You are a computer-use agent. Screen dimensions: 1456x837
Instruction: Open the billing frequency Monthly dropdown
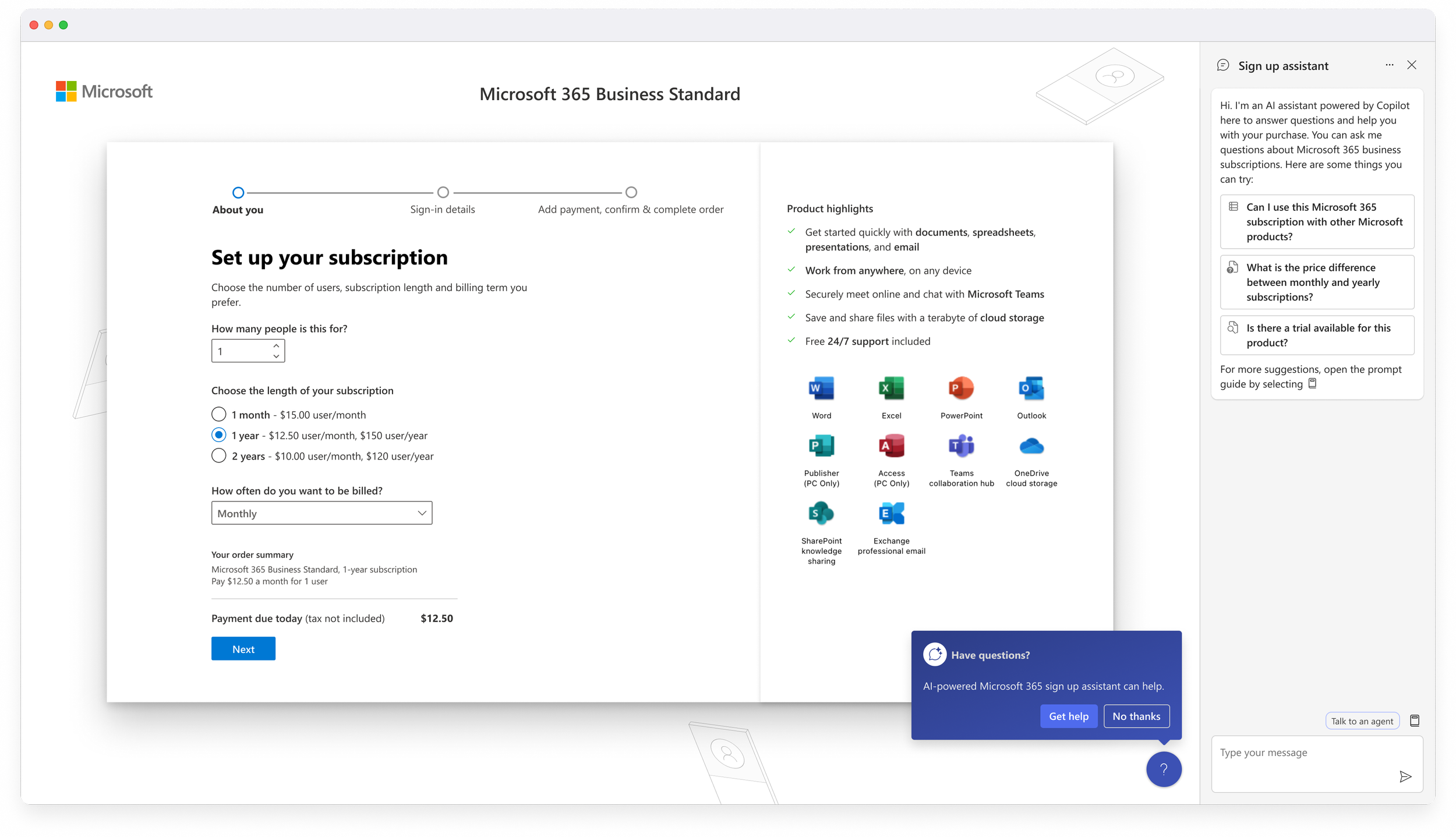[321, 513]
